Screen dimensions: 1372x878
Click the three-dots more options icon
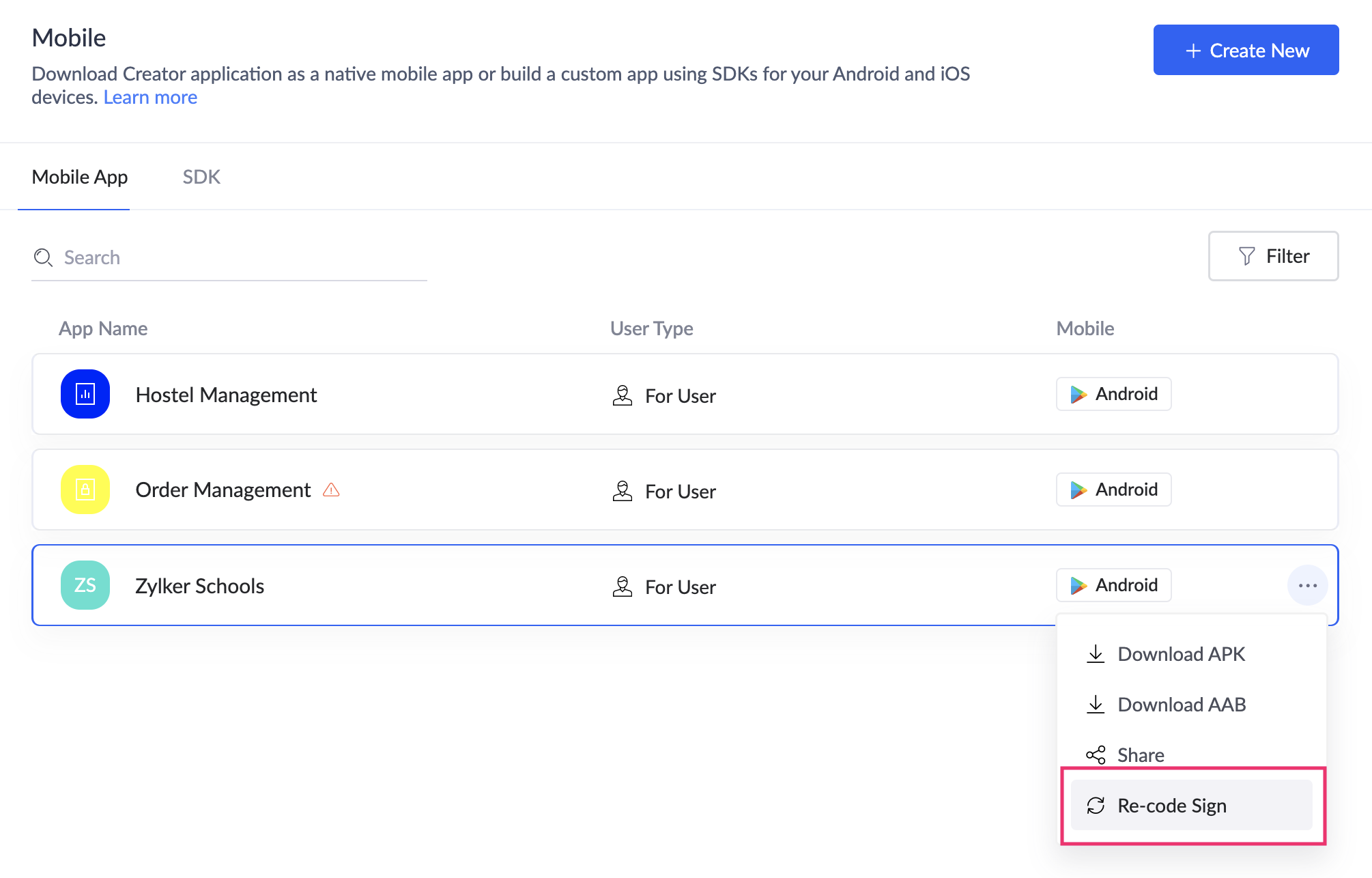click(1307, 585)
